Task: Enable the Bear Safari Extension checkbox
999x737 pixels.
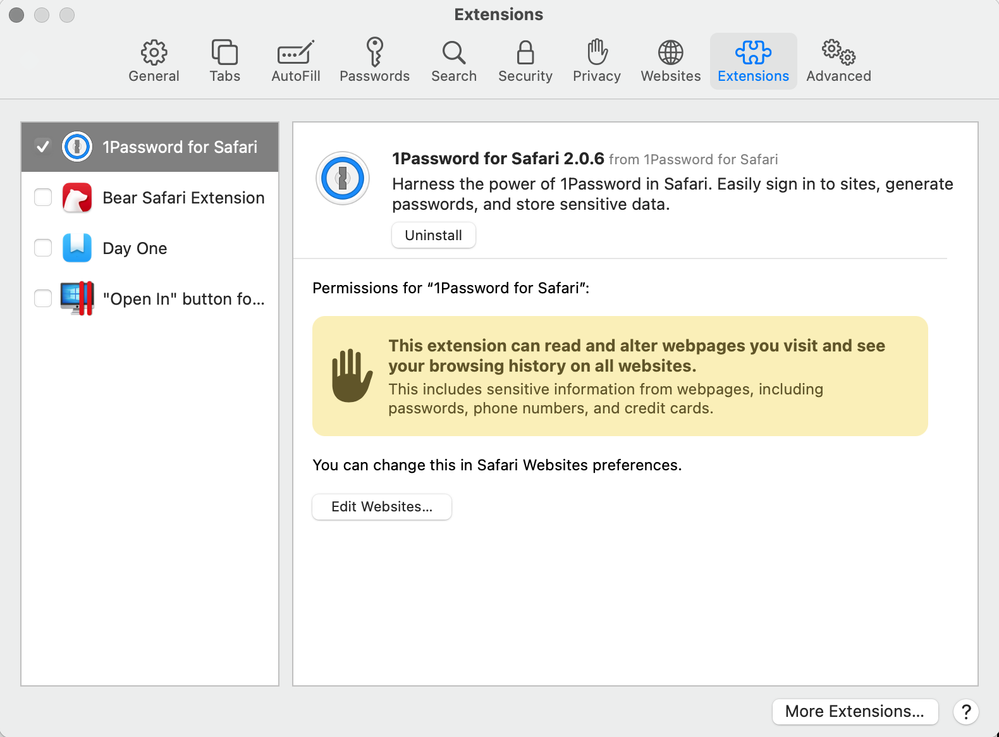Action: click(x=43, y=198)
